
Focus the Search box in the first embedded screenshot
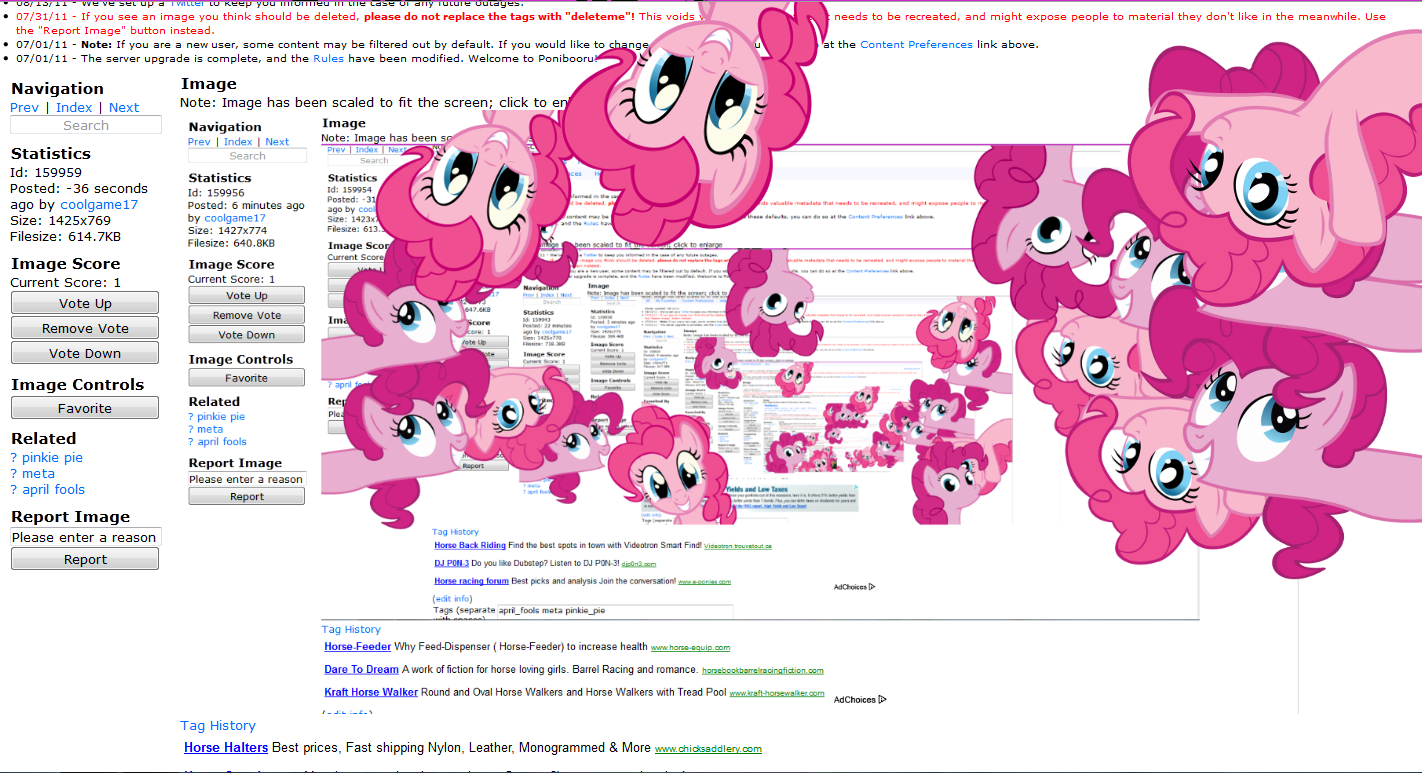[x=247, y=156]
